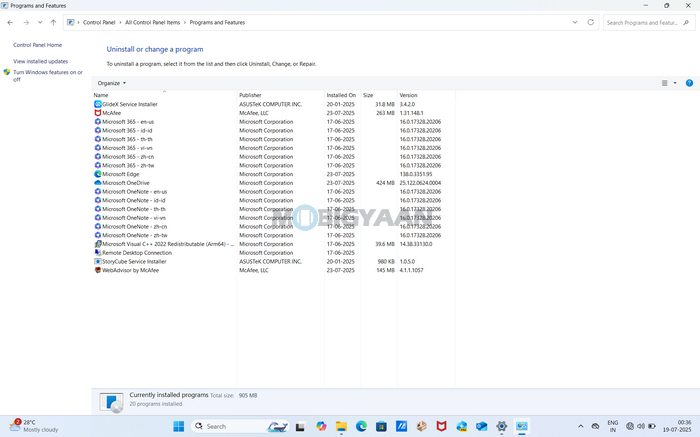Open the Control Panel Home link
The height and width of the screenshot is (437, 700).
pos(38,45)
